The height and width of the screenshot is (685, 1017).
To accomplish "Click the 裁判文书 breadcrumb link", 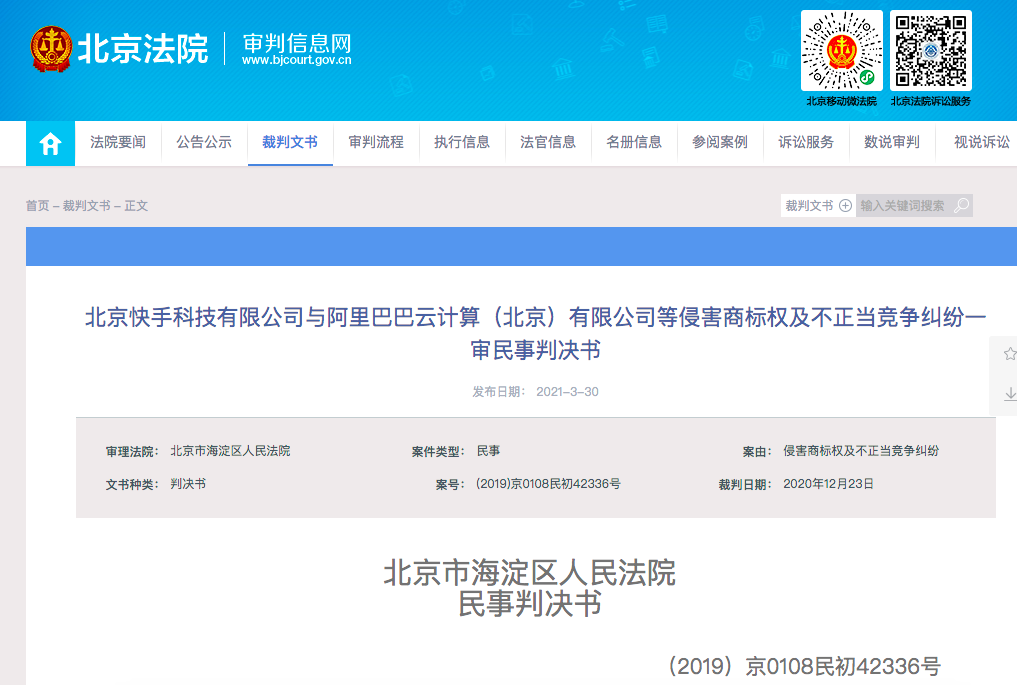I will (x=87, y=206).
